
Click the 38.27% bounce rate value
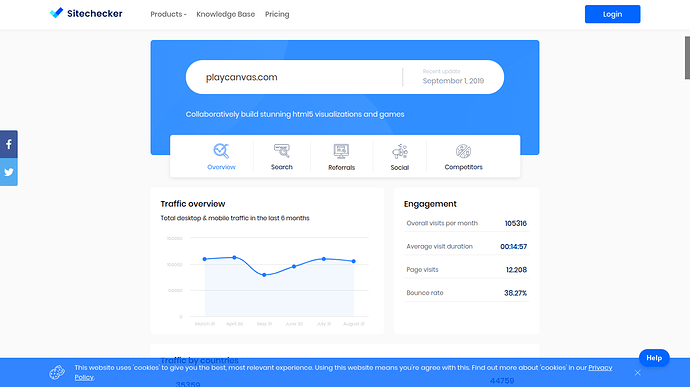tap(515, 293)
